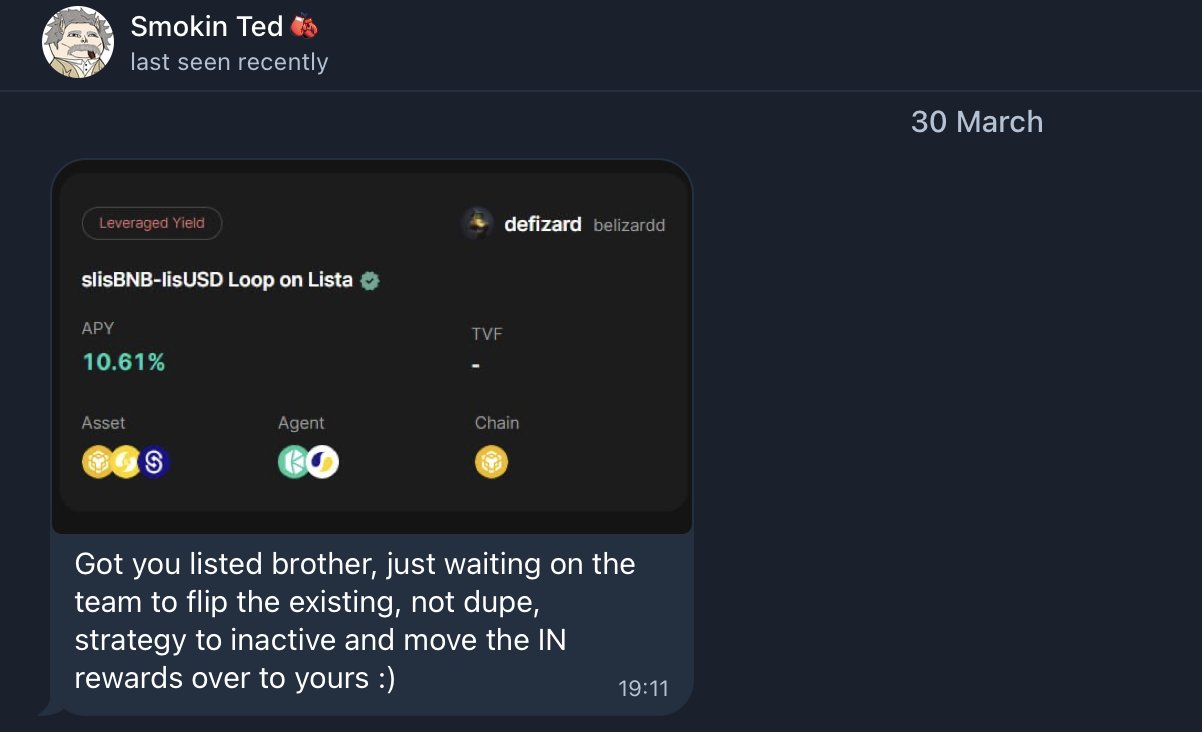The height and width of the screenshot is (732, 1202).
Task: Click the 30 March date label
Action: (976, 122)
